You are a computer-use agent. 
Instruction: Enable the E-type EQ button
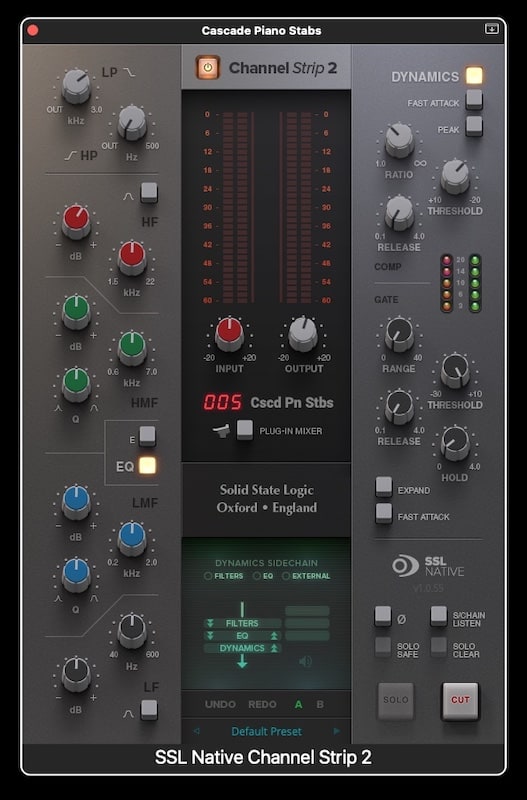(x=147, y=436)
